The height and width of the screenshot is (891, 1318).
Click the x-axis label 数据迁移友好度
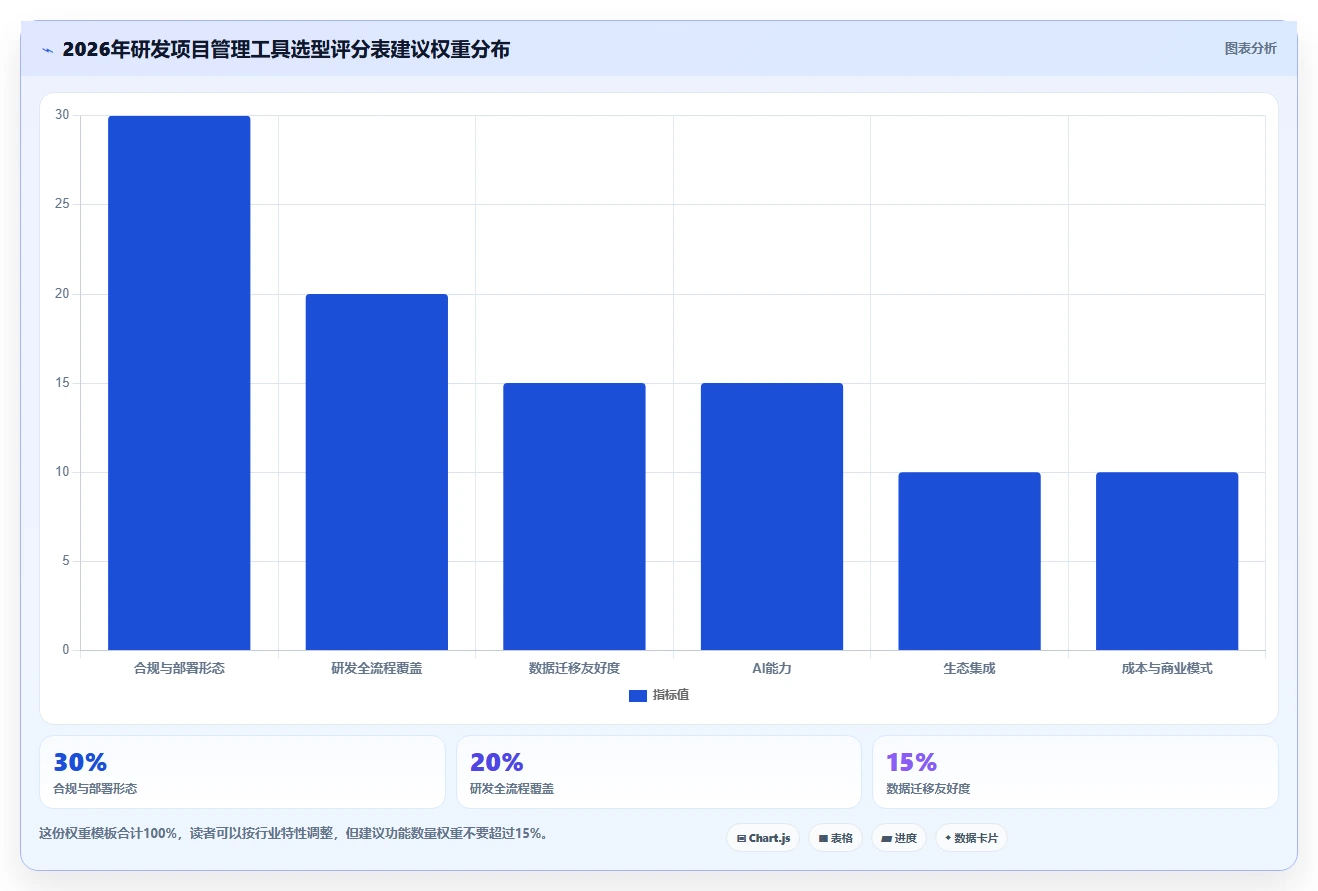click(x=574, y=668)
